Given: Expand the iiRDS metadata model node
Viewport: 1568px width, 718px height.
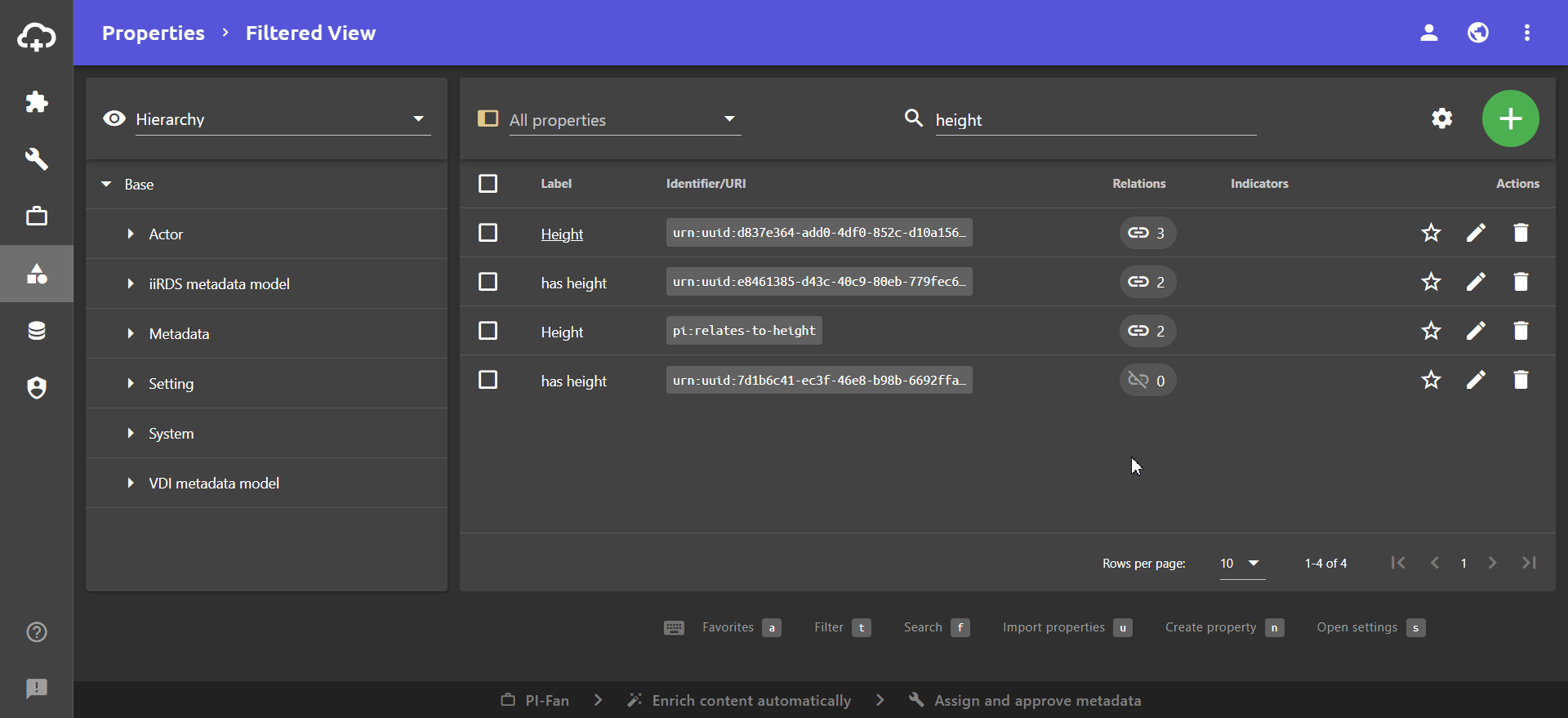Looking at the screenshot, I should [131, 284].
